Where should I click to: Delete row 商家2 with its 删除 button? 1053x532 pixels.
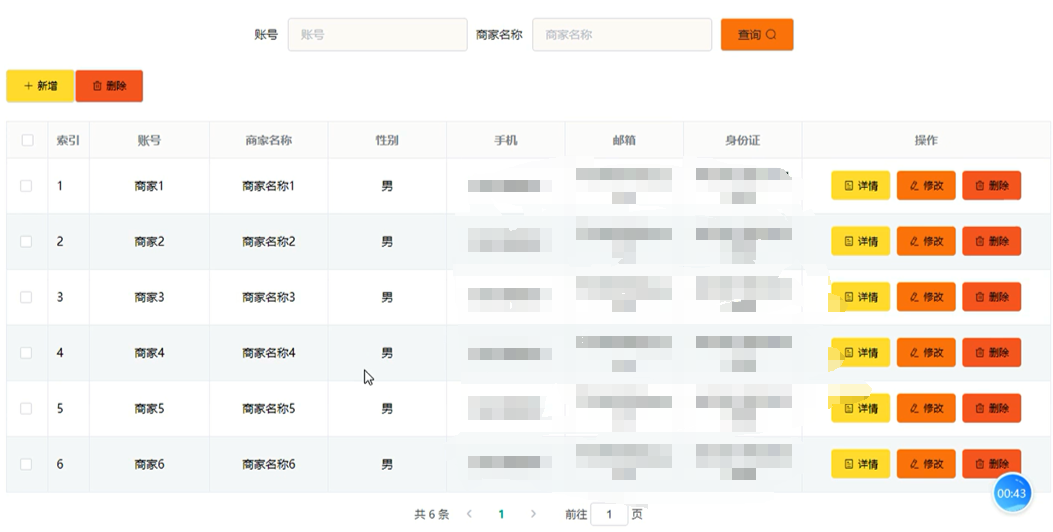click(x=992, y=241)
